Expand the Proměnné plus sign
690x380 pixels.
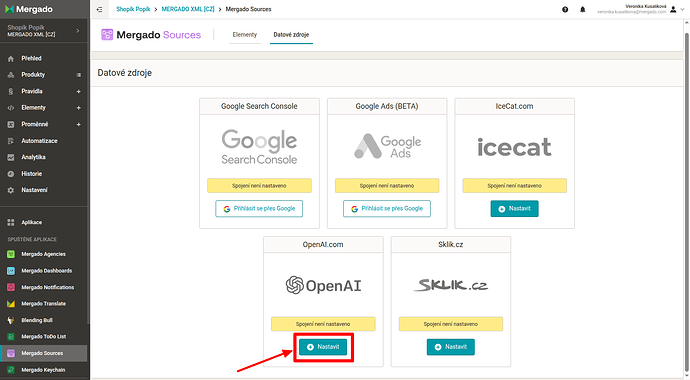[79, 124]
